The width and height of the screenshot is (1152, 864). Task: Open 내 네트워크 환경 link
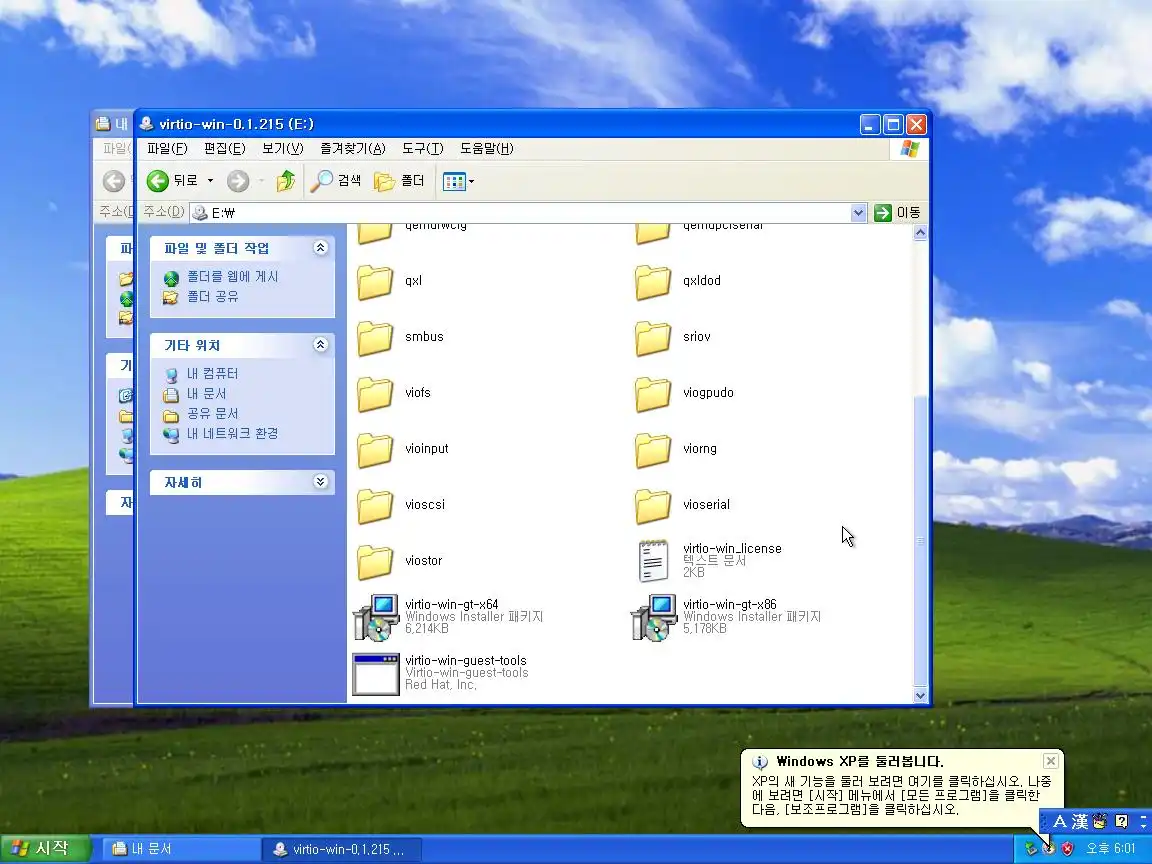[x=232, y=433]
